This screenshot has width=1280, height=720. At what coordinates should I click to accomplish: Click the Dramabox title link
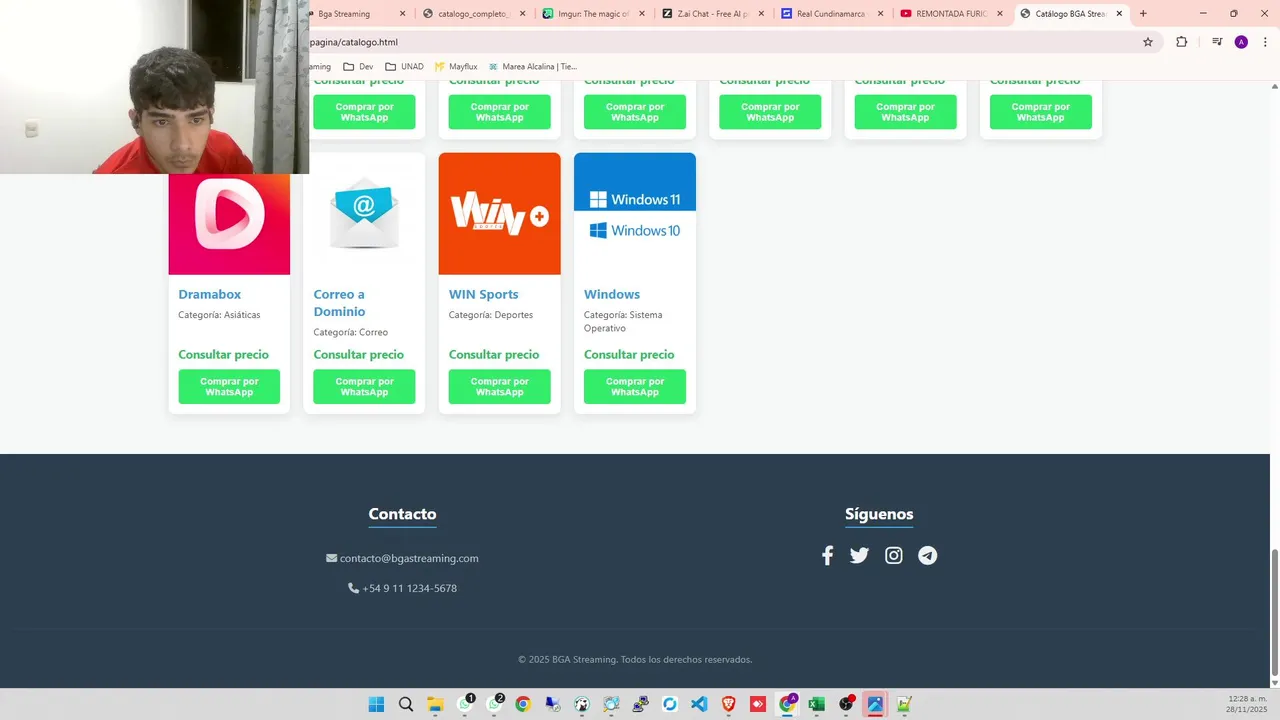point(209,294)
